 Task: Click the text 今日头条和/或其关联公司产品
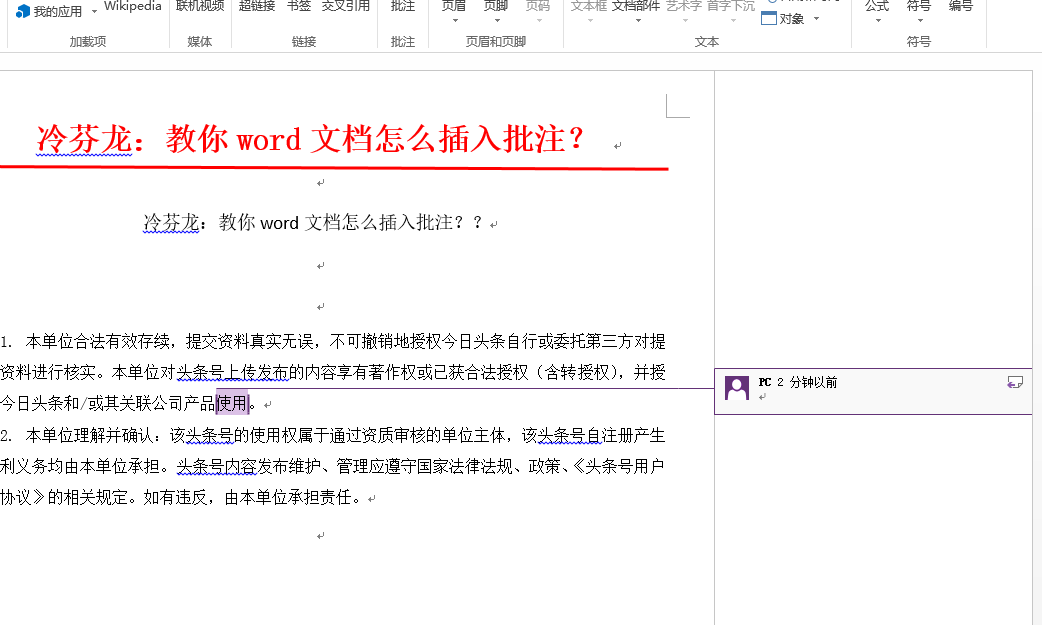[x=108, y=403]
